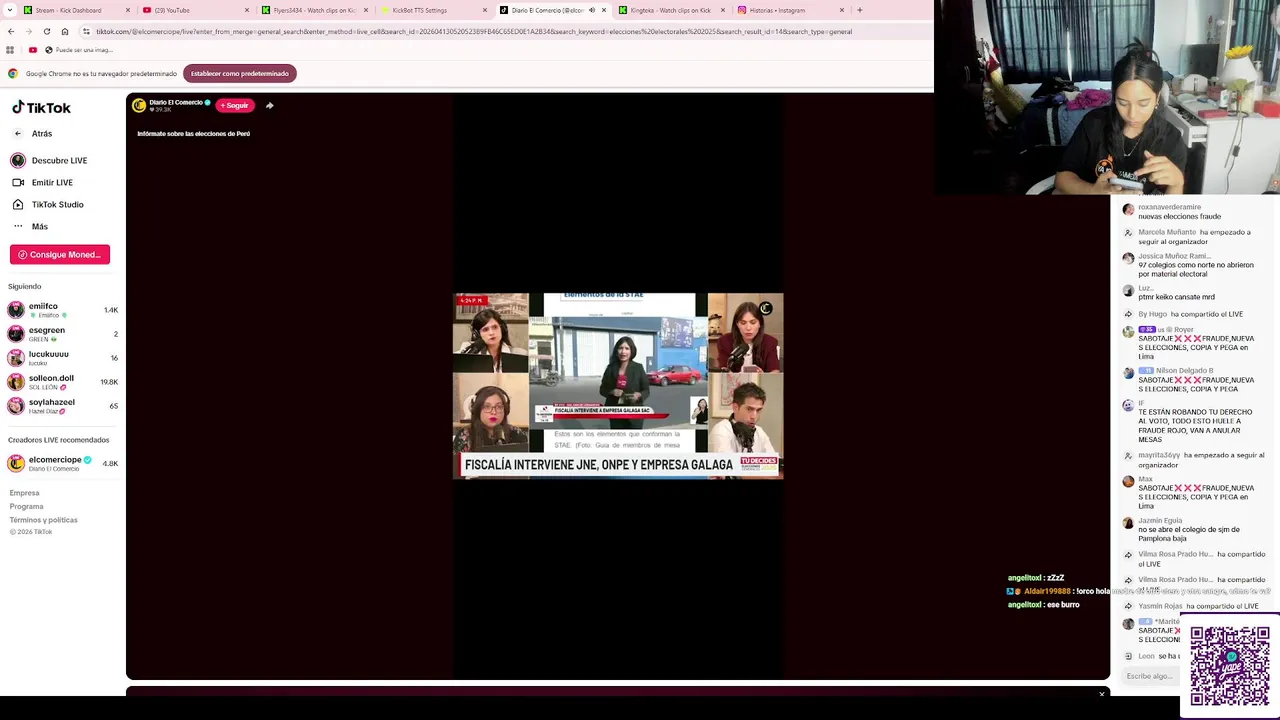Click Diario El Comercio channel name
Viewport: 1280px width, 720px height.
pos(176,102)
